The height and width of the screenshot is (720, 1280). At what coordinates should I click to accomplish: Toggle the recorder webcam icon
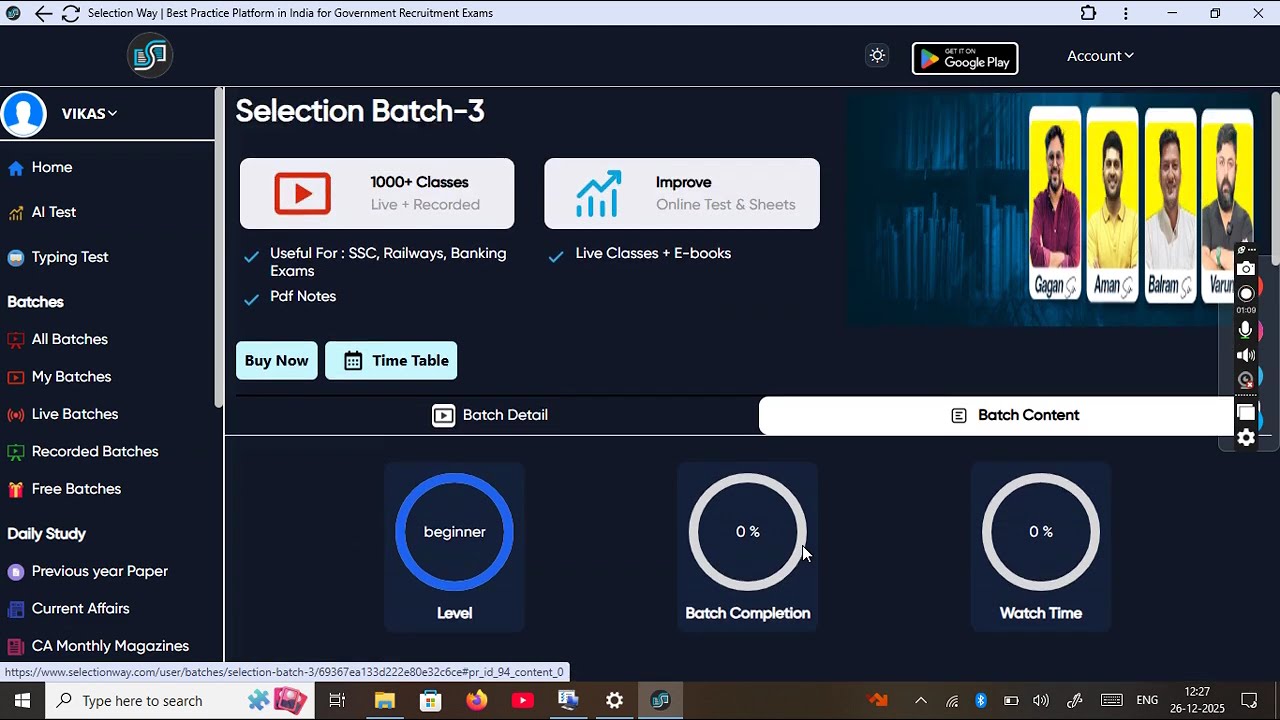pyautogui.click(x=1246, y=379)
